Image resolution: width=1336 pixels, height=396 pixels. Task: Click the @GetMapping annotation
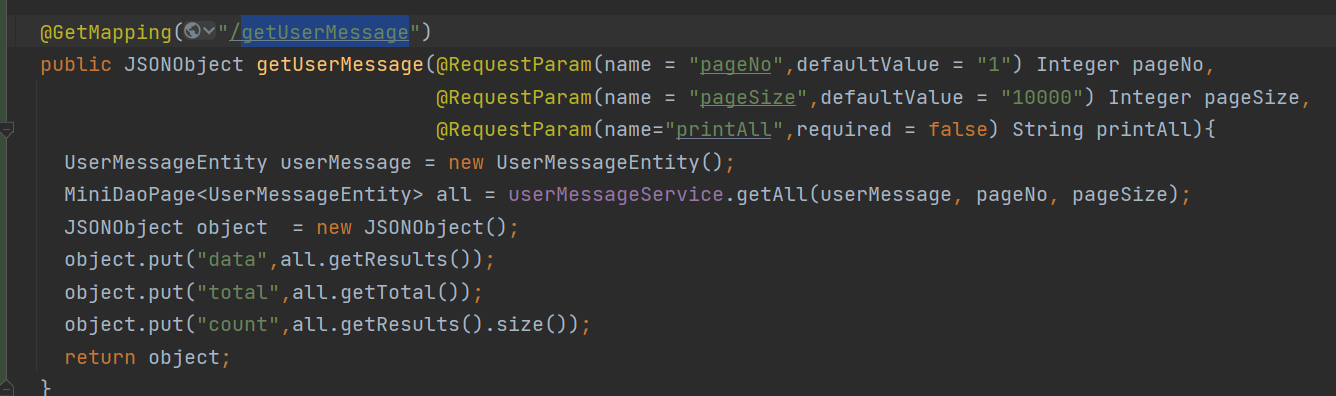pos(106,32)
